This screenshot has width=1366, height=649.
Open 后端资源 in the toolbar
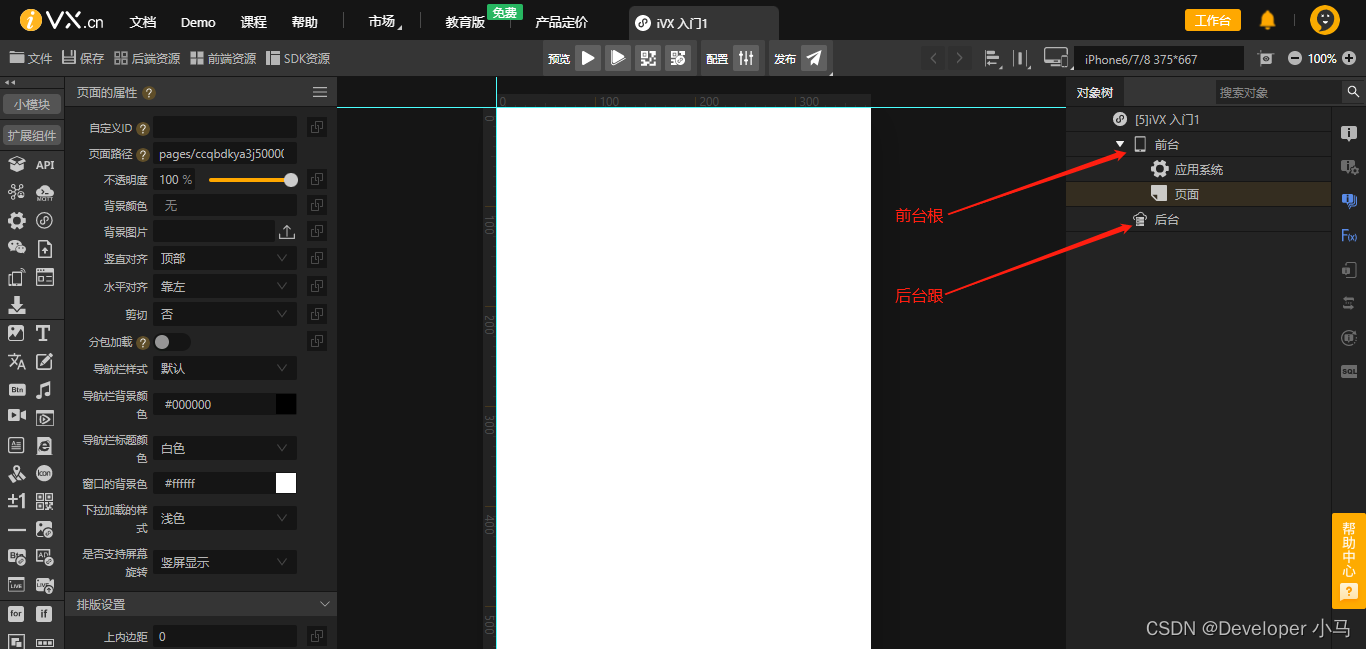147,59
